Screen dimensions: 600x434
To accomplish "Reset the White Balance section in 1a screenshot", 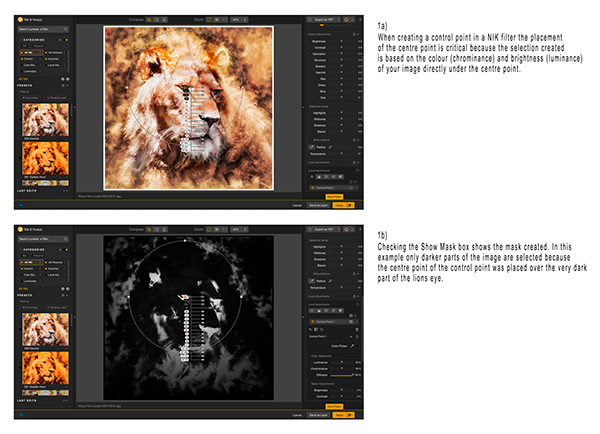I will point(354,140).
